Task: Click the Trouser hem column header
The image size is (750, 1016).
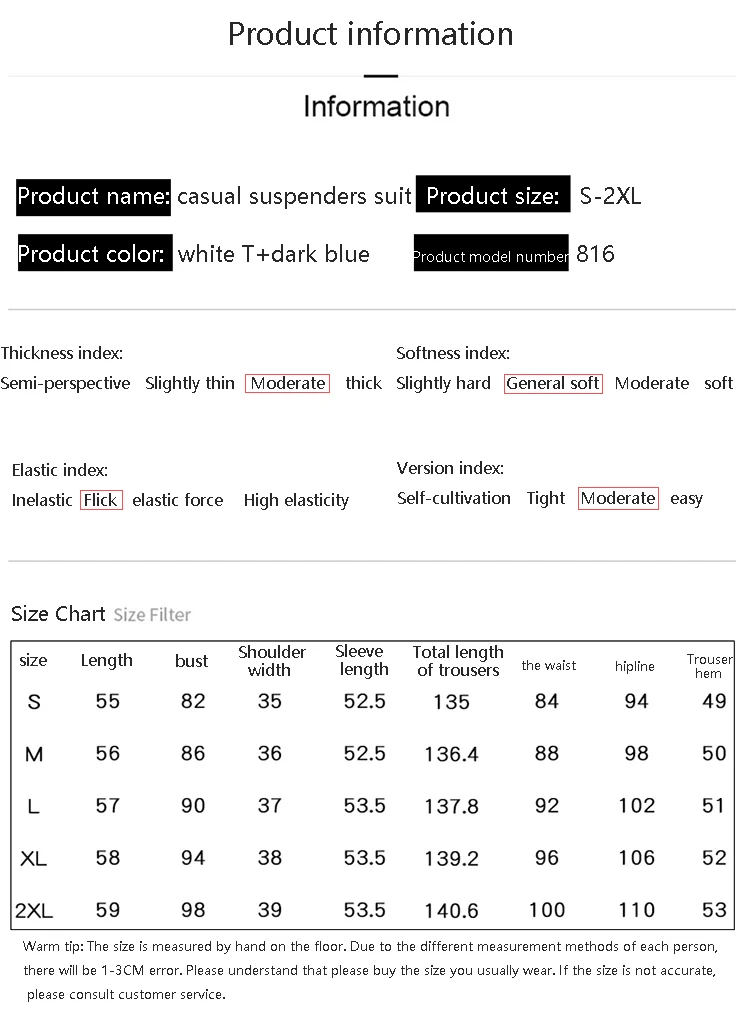Action: (x=709, y=666)
